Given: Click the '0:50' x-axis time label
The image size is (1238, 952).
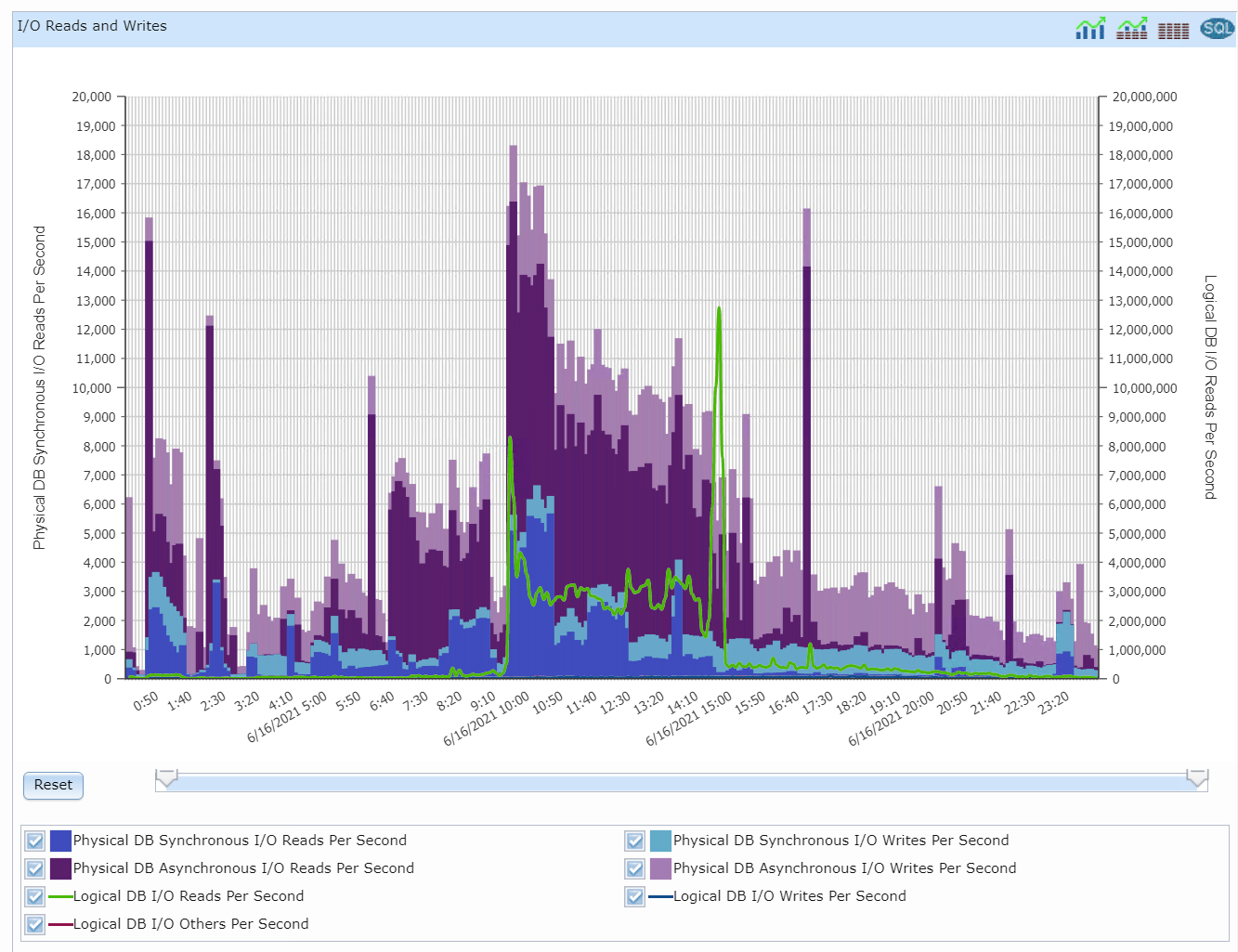Looking at the screenshot, I should point(146,701).
